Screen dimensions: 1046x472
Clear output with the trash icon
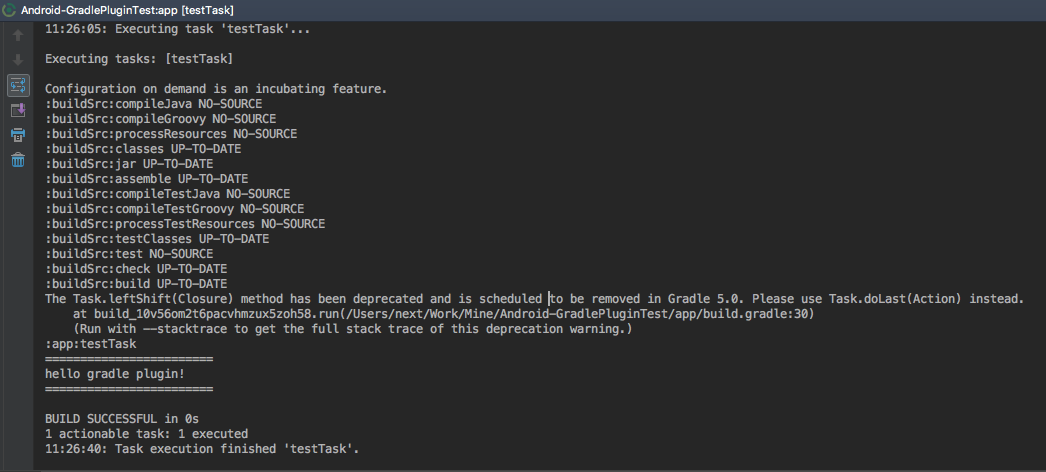pos(18,160)
